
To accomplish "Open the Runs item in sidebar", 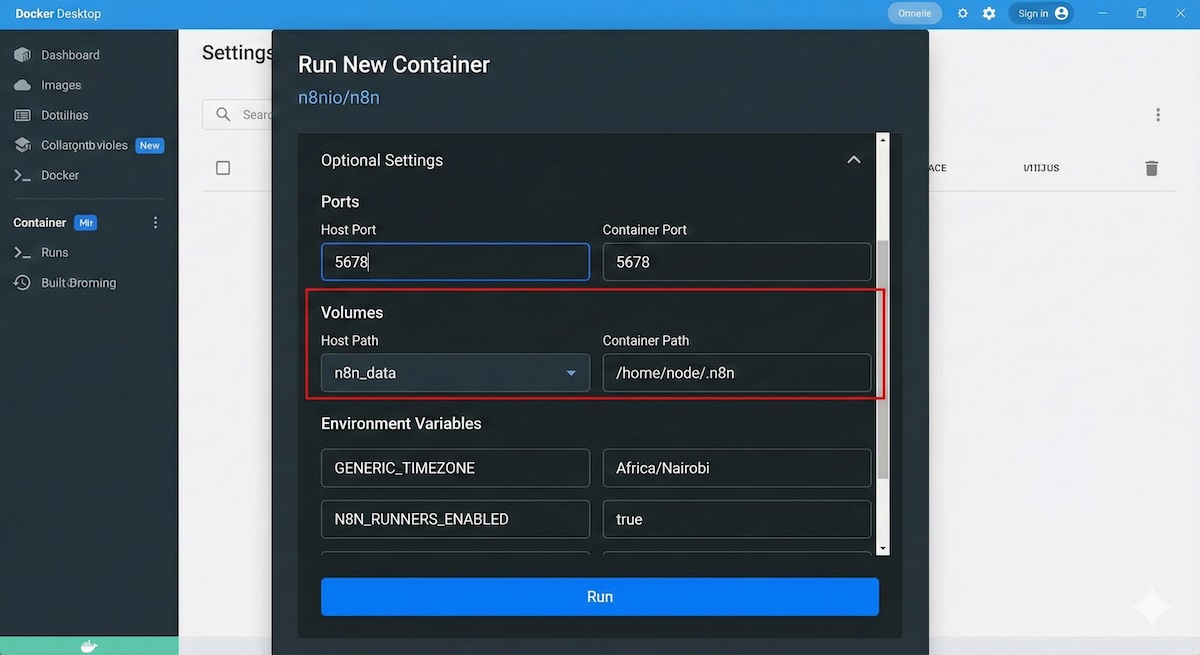I will (x=54, y=253).
